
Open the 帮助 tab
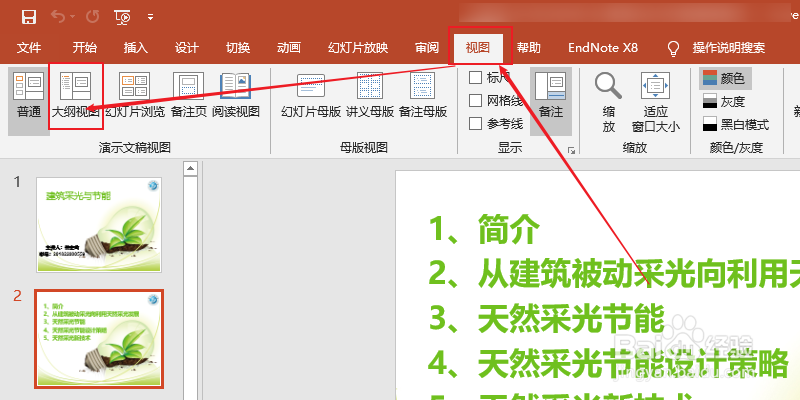pos(529,48)
